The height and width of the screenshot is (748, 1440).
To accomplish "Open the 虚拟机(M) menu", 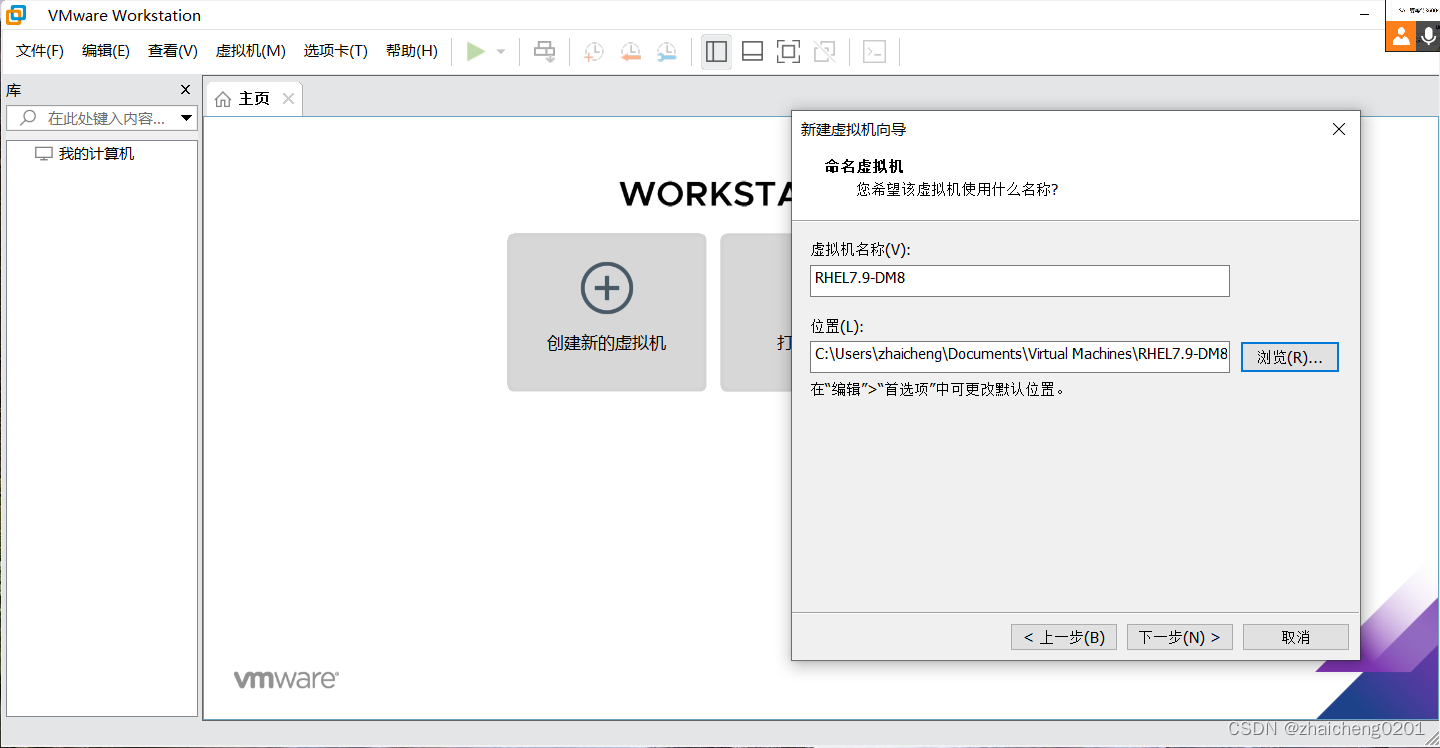I will 251,51.
